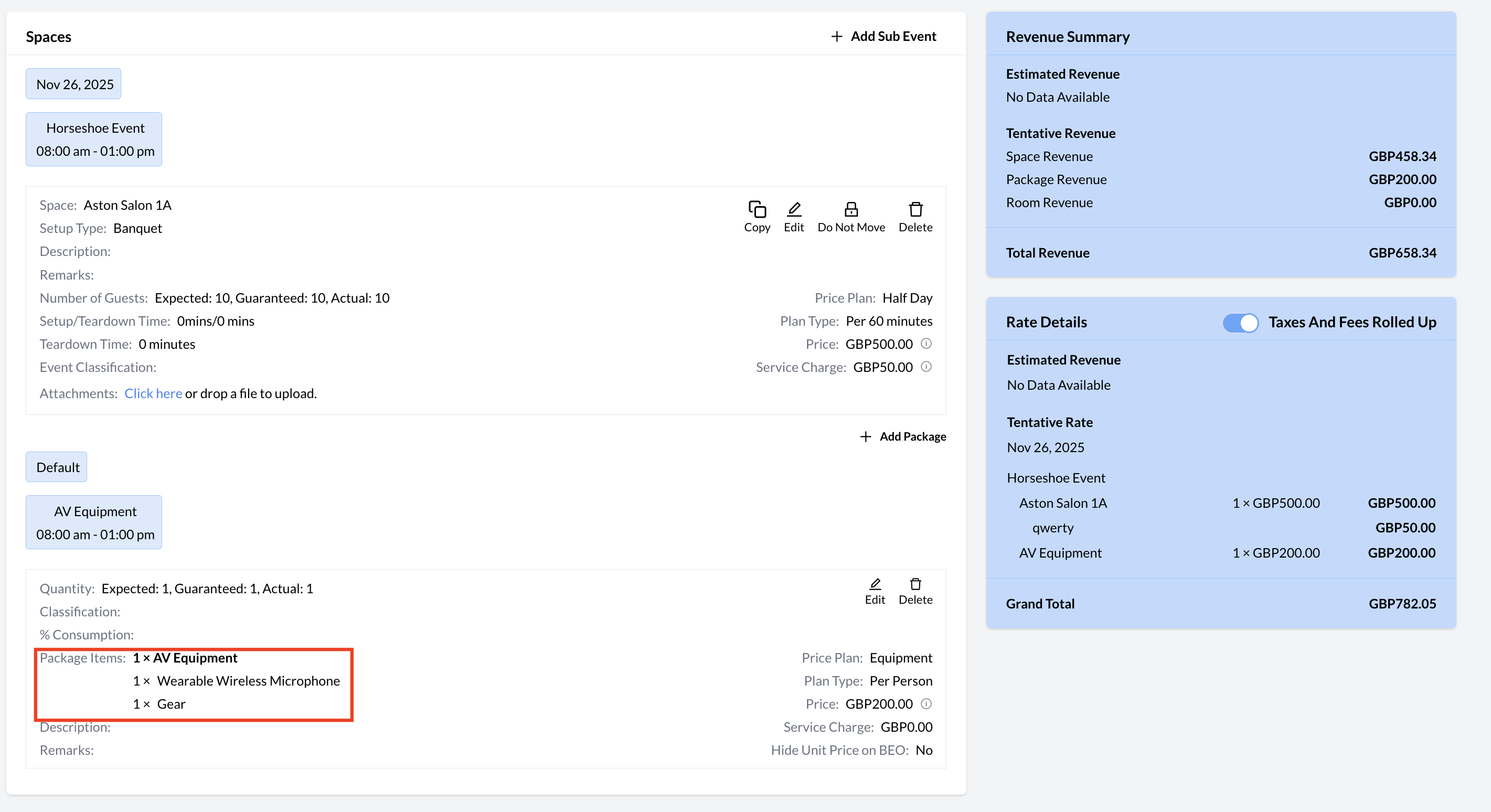Click Add Package button
1491x812 pixels.
(x=903, y=436)
